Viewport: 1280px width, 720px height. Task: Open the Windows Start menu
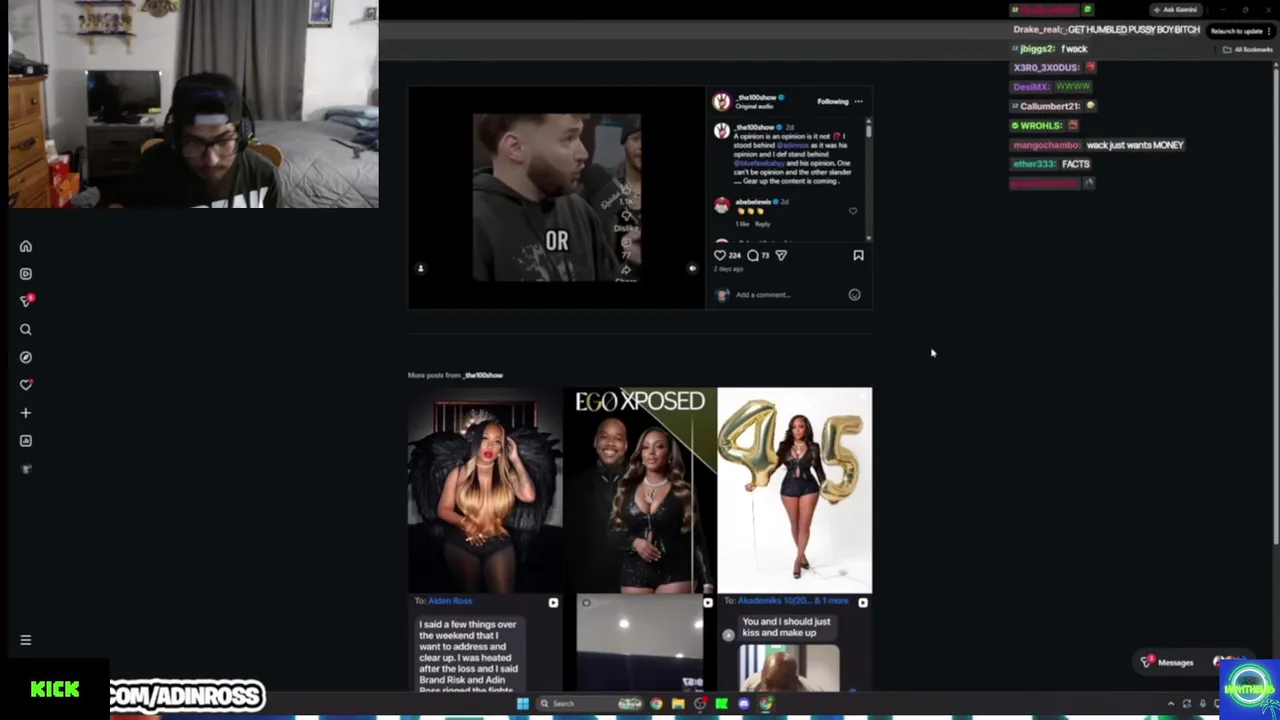pos(522,704)
